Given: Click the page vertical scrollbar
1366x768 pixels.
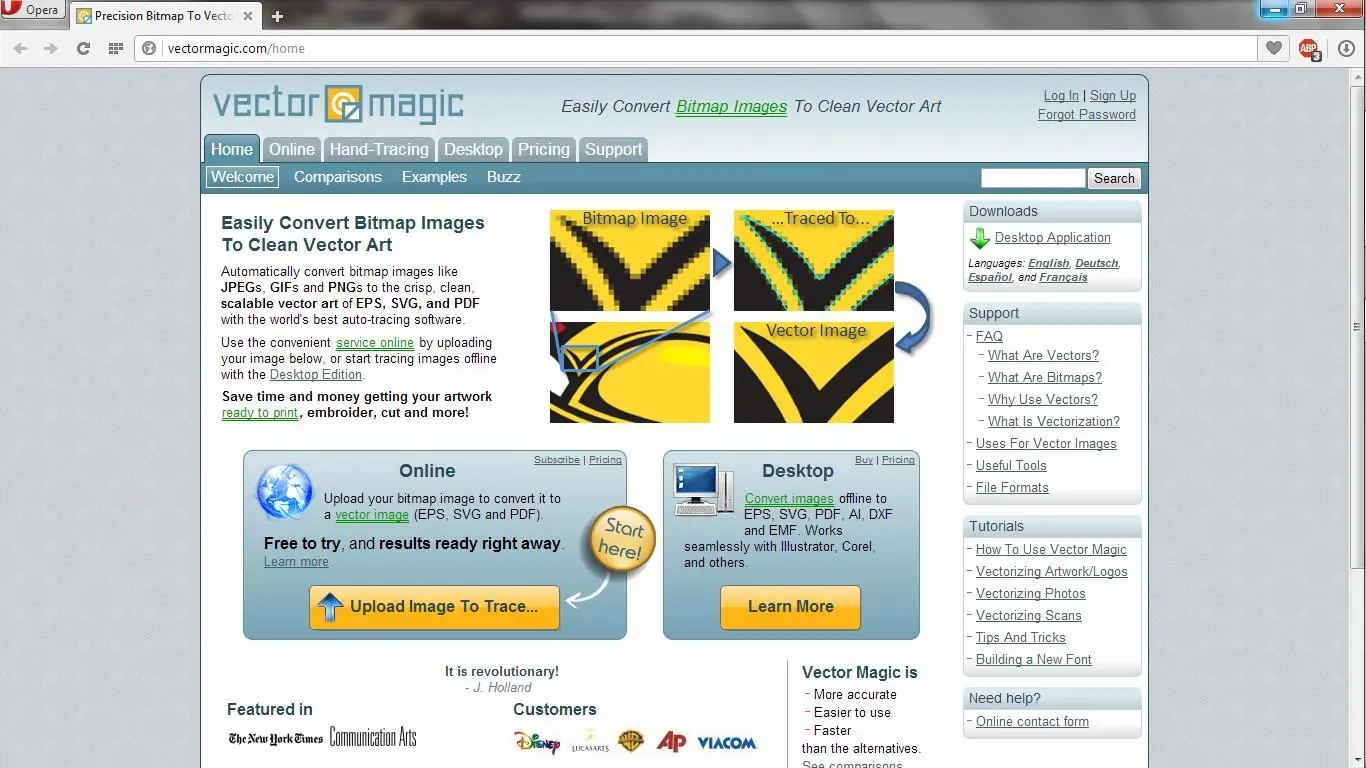Looking at the screenshot, I should pyautogui.click(x=1357, y=327).
